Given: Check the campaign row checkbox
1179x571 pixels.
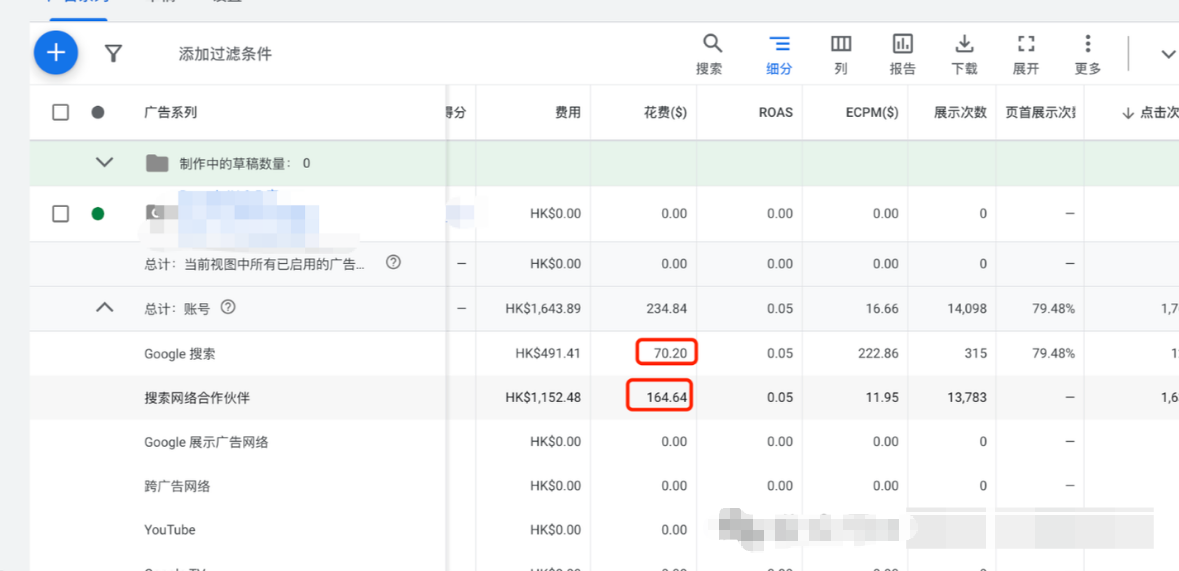Looking at the screenshot, I should coord(60,214).
